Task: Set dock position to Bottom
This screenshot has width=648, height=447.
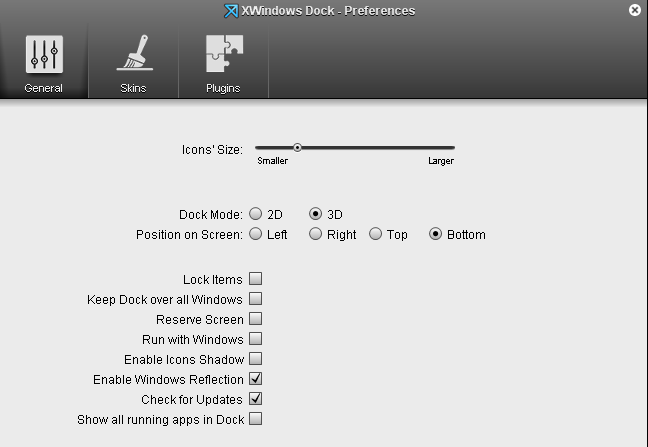Action: (x=436, y=235)
